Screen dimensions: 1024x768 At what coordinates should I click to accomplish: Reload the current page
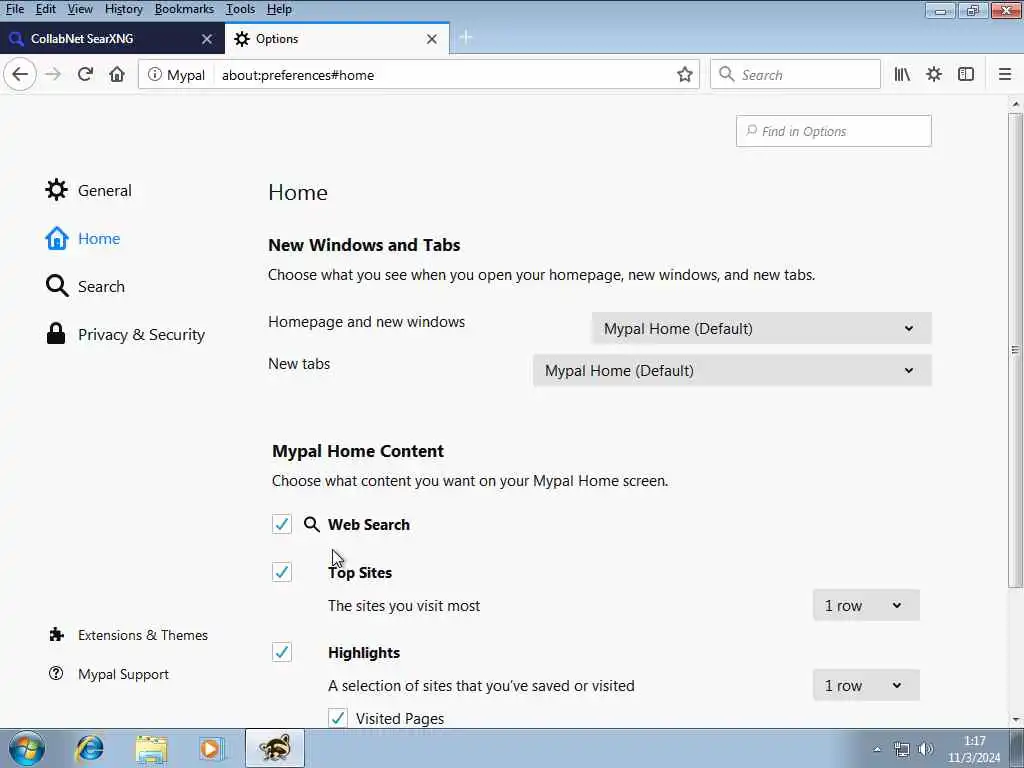coord(86,74)
